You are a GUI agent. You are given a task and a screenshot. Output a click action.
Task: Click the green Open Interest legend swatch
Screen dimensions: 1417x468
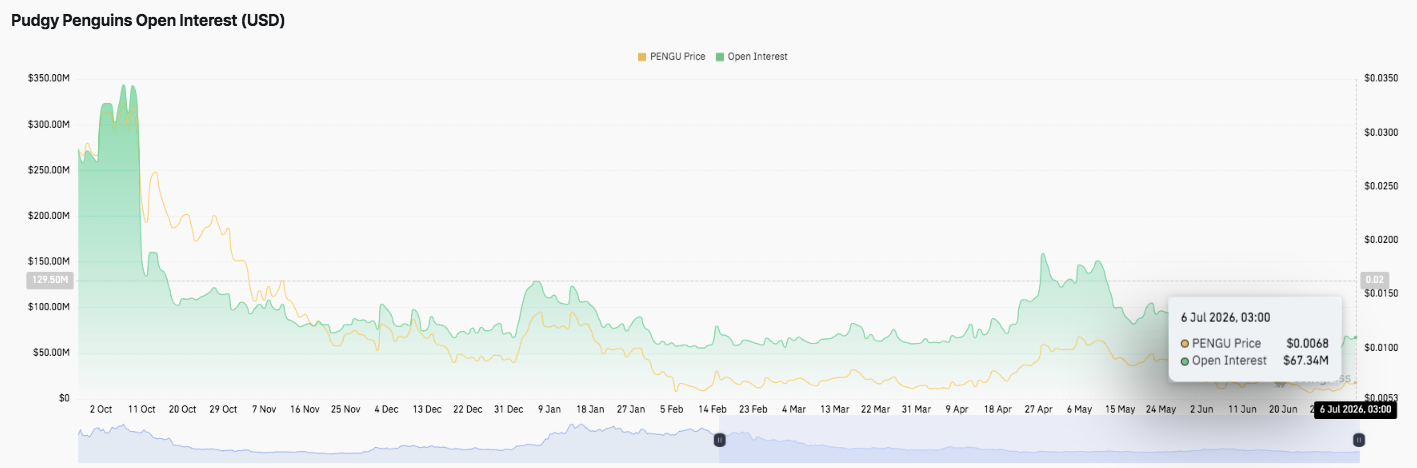coord(719,56)
